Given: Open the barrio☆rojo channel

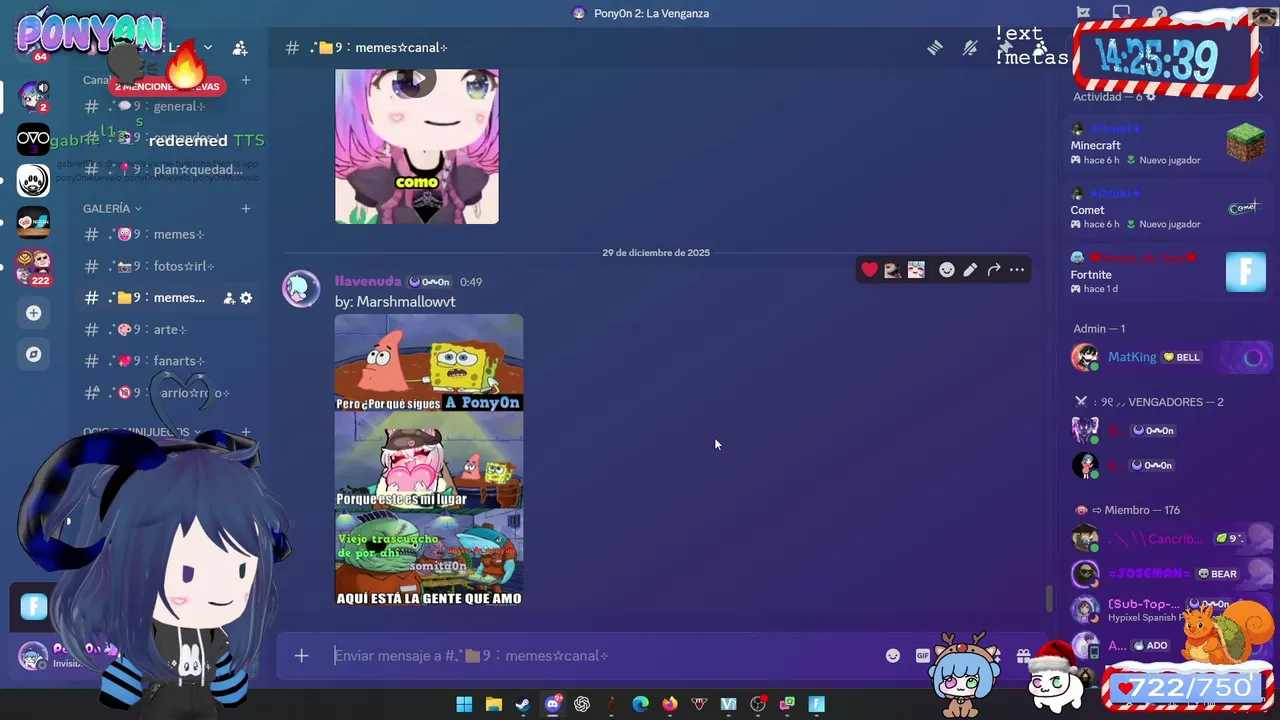Looking at the screenshot, I should [165, 393].
